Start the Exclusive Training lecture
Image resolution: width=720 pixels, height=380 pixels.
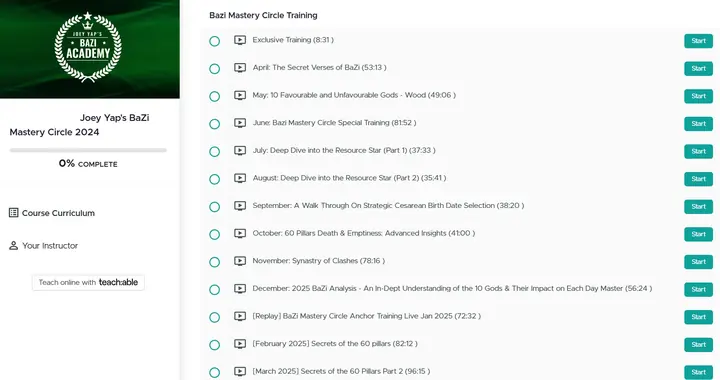coord(698,41)
